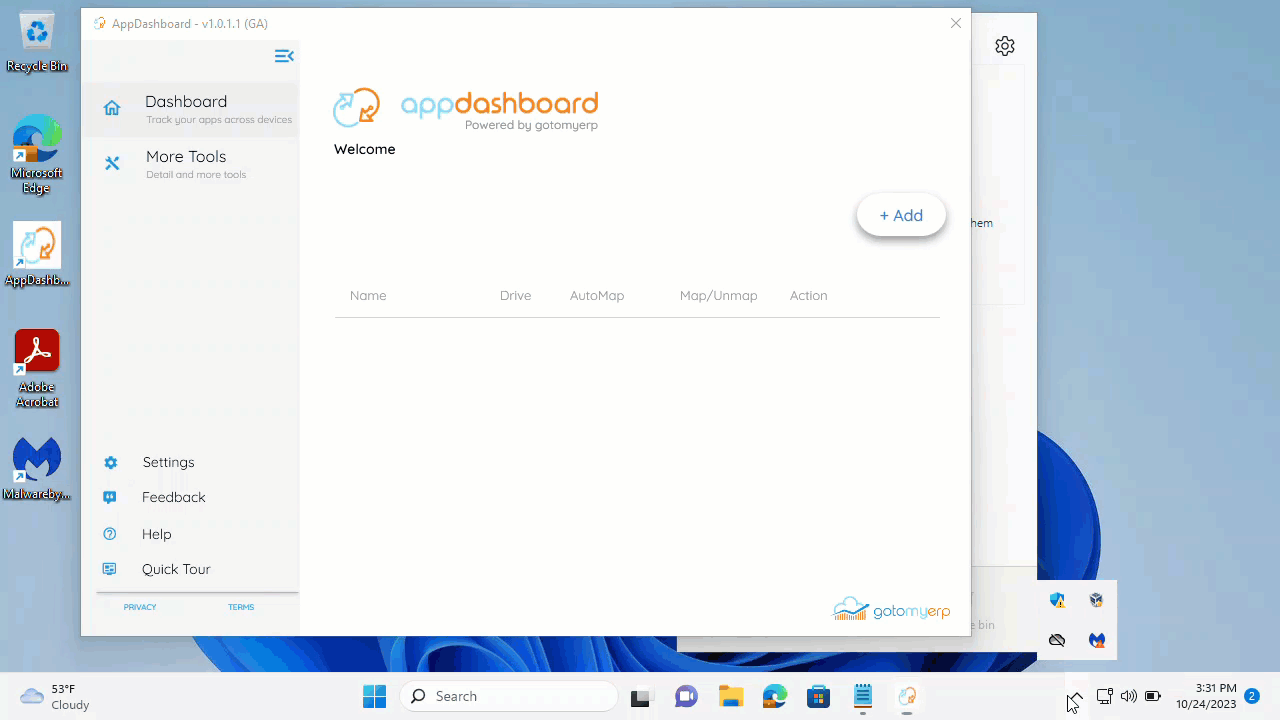Open the volume speaker icon in tray
This screenshot has height=720, width=1280.
point(1129,696)
